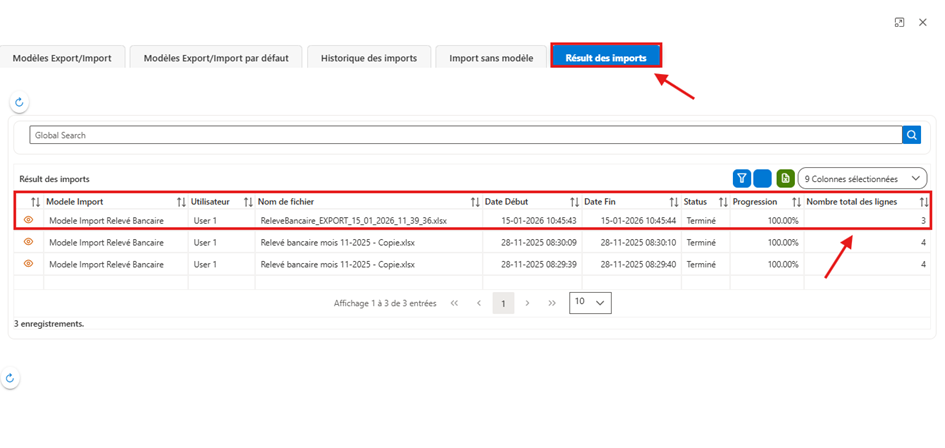Go to previous page chevron

pyautogui.click(x=479, y=303)
